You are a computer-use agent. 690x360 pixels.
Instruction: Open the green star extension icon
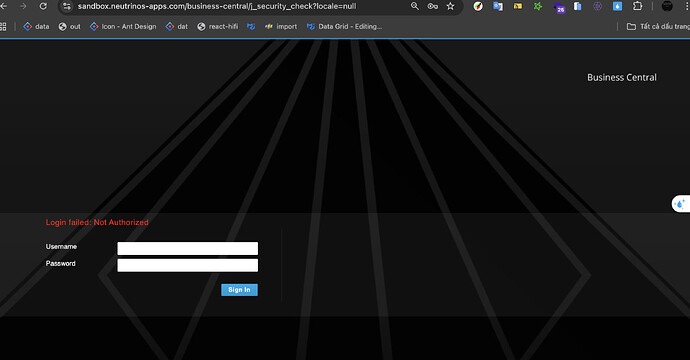[x=538, y=6]
